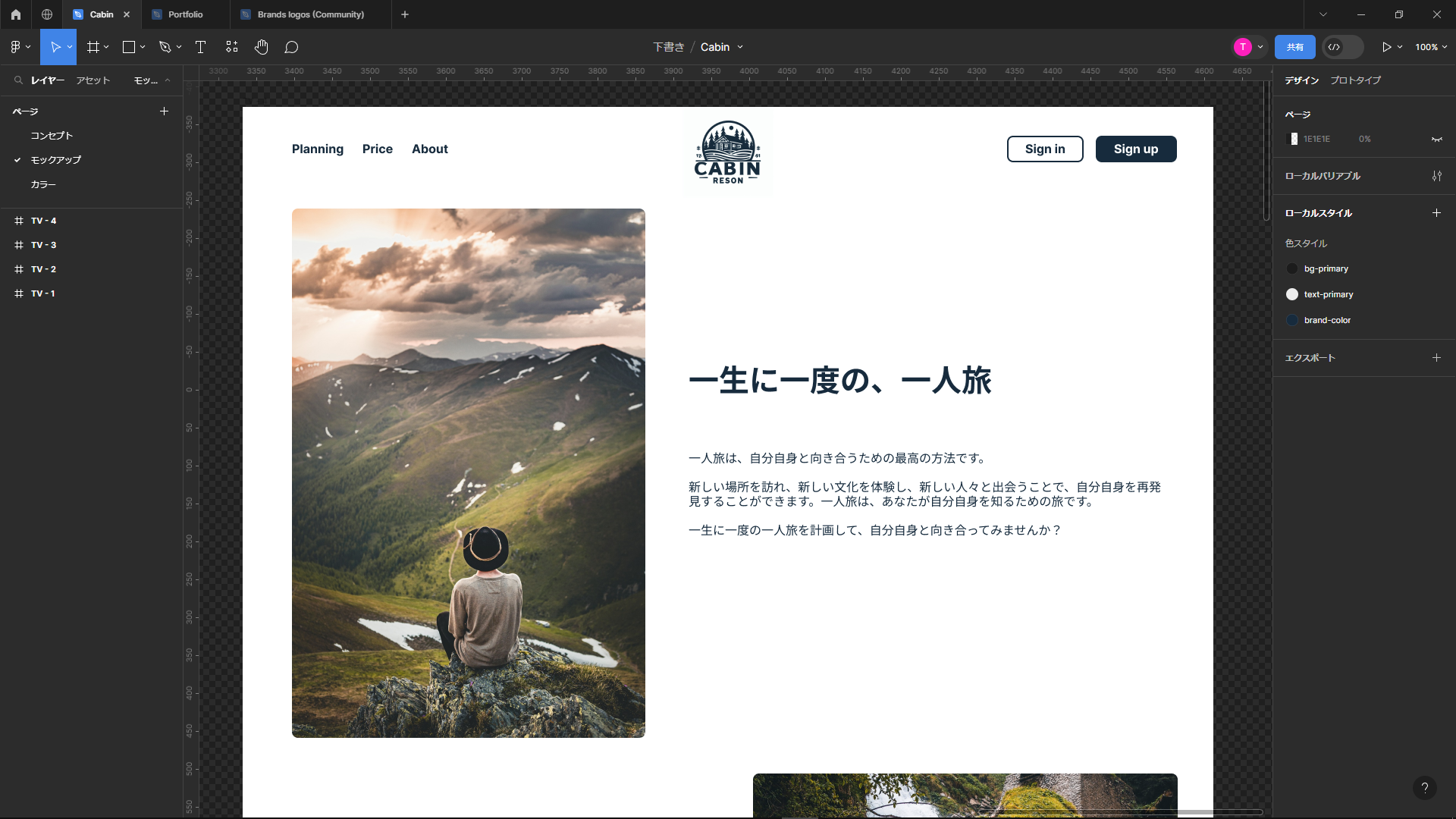Open local variables settings icon
1456x819 pixels.
(x=1436, y=176)
